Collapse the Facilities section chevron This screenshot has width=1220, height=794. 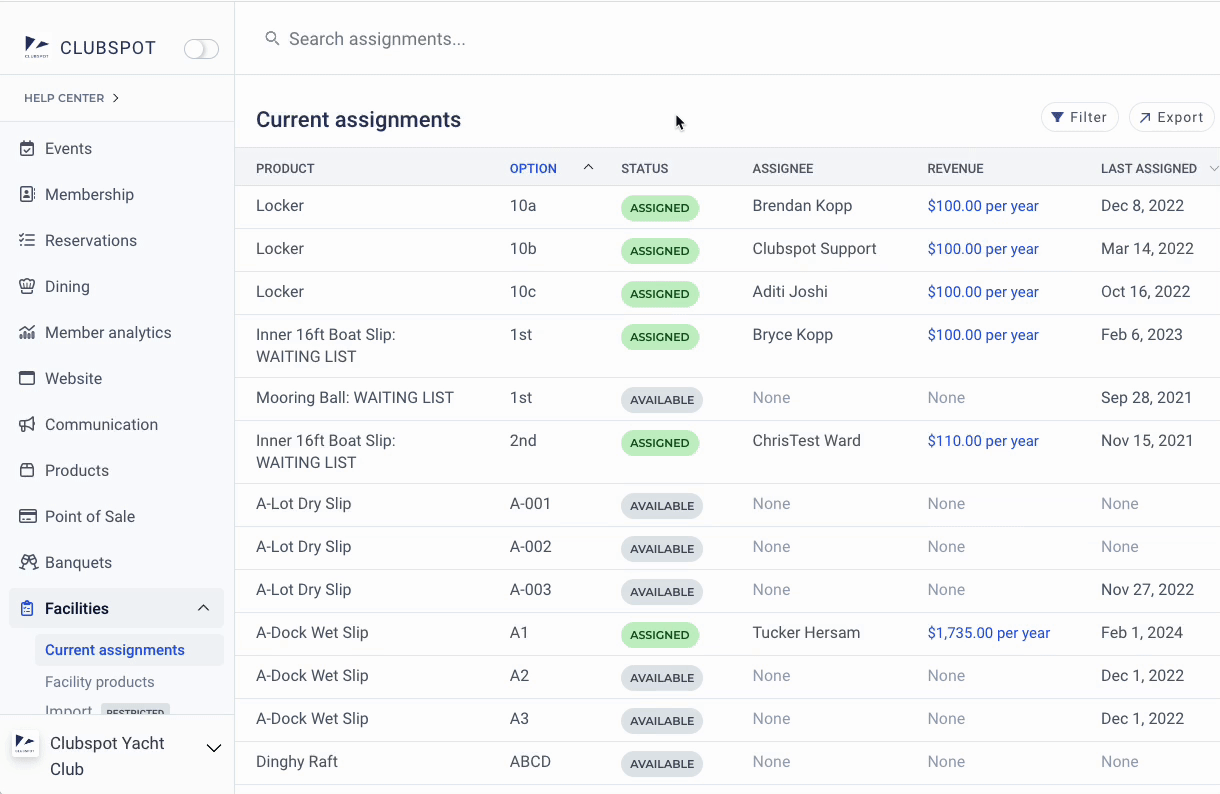(x=203, y=608)
